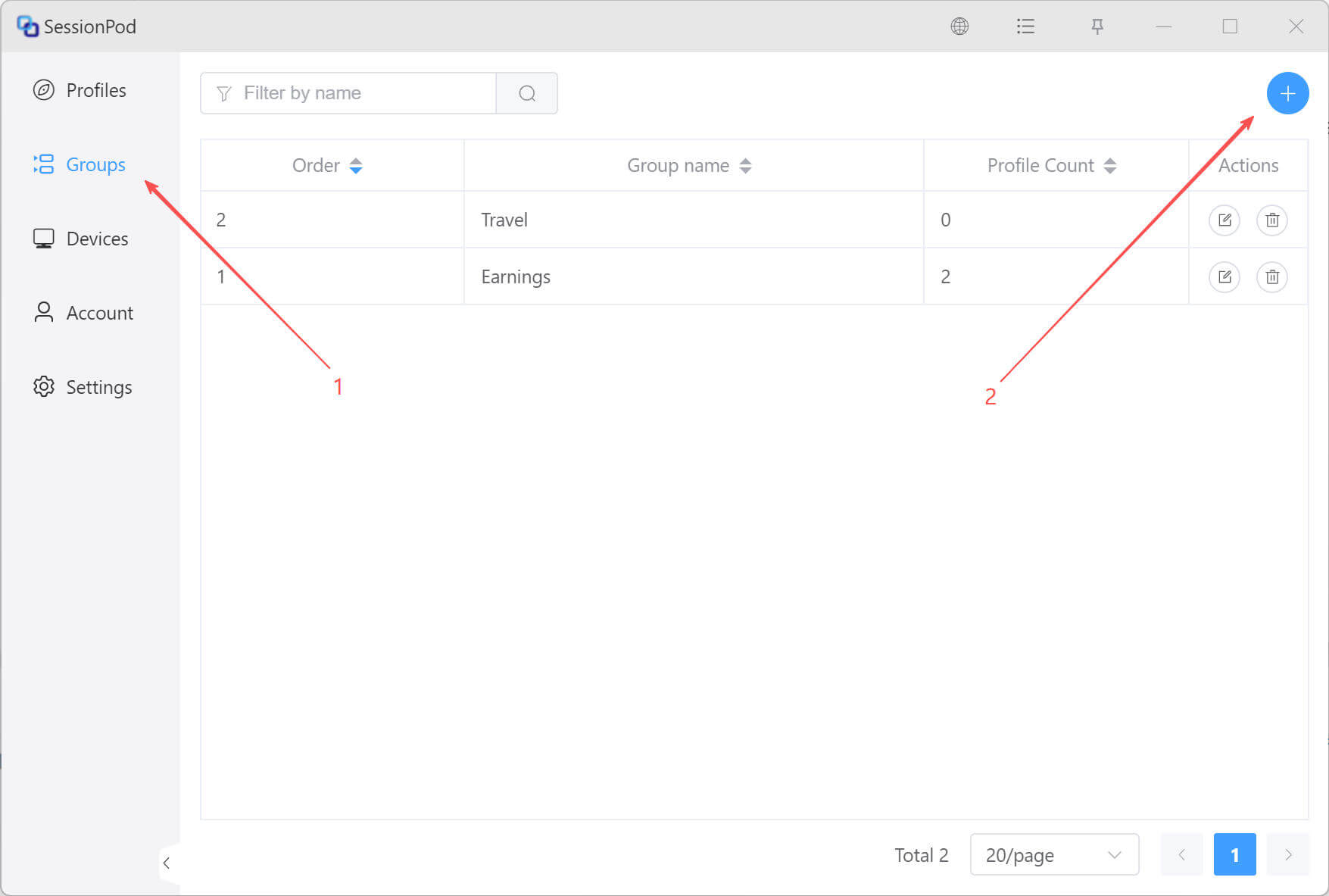Open the 20/page size dropdown
This screenshot has height=896, width=1329.
click(1054, 855)
